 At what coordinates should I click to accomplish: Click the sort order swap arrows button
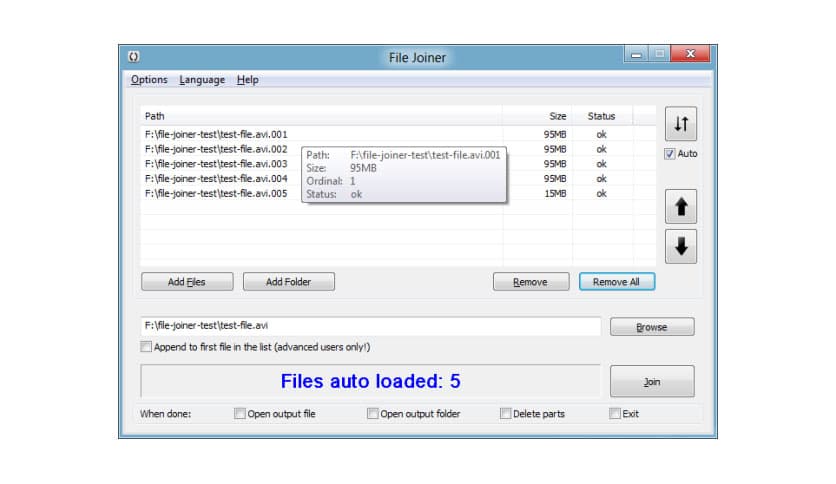681,124
